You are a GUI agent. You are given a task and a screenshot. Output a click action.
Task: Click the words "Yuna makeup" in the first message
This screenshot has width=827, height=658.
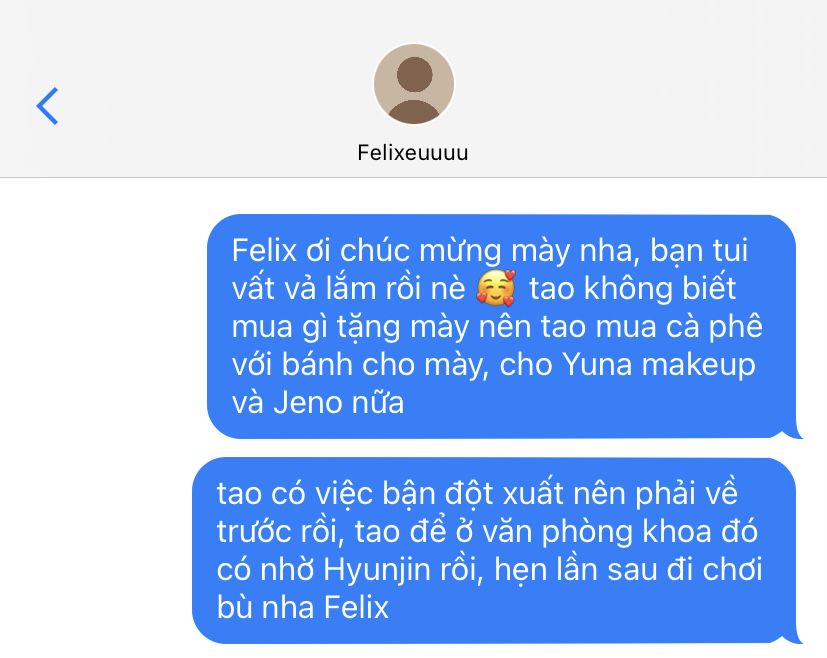659,365
